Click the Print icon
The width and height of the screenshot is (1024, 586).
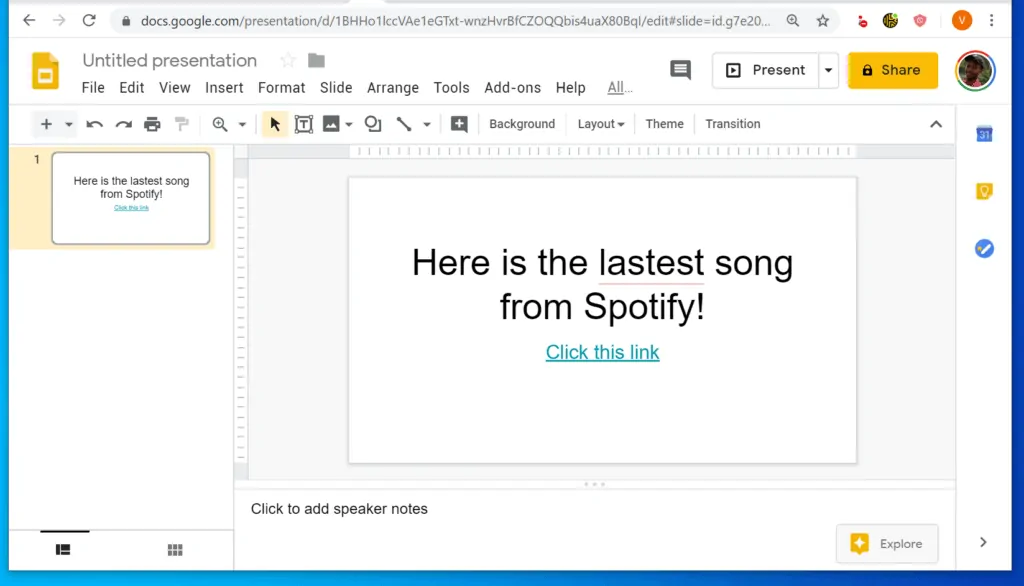(x=150, y=123)
